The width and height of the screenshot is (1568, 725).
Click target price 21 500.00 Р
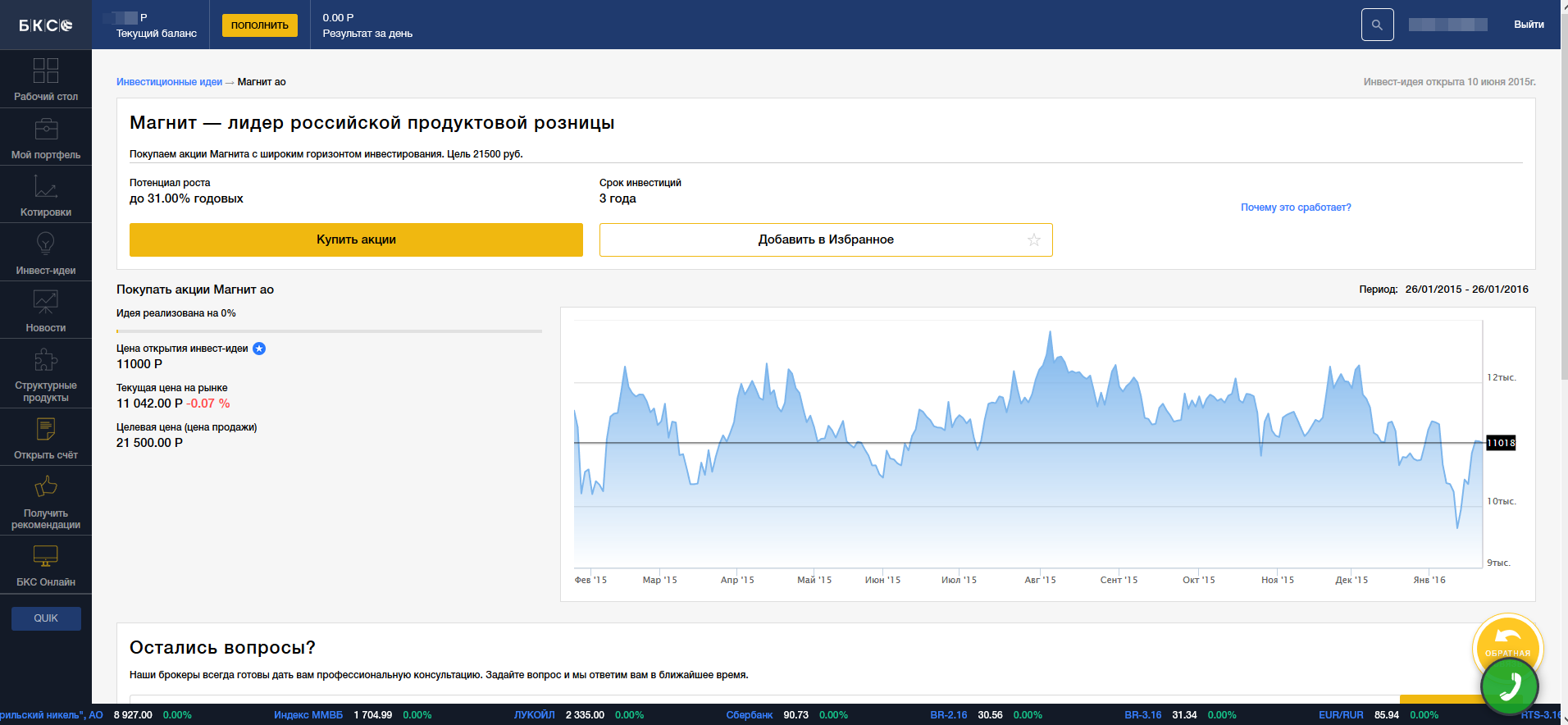point(149,443)
